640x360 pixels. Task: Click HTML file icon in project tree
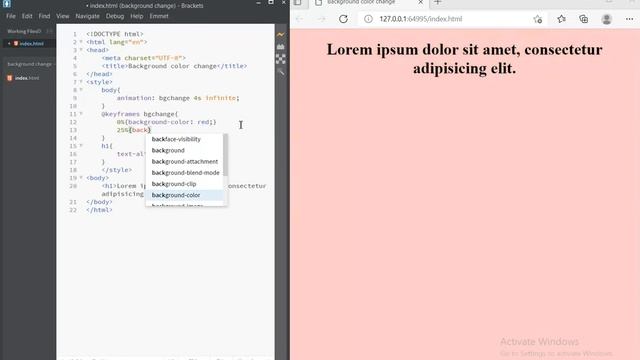(x=10, y=78)
